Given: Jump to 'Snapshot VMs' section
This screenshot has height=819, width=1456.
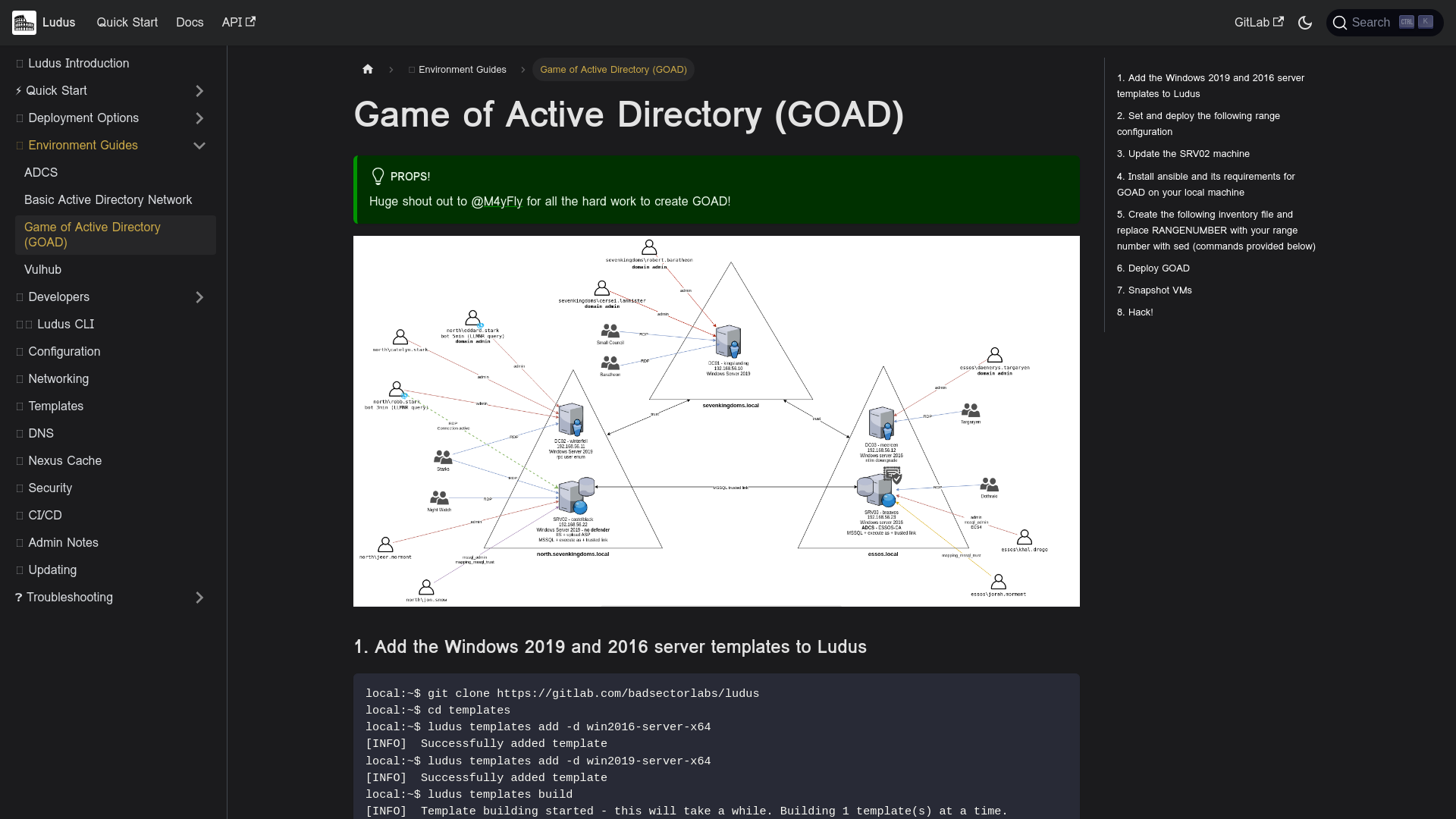Looking at the screenshot, I should pyautogui.click(x=1154, y=290).
